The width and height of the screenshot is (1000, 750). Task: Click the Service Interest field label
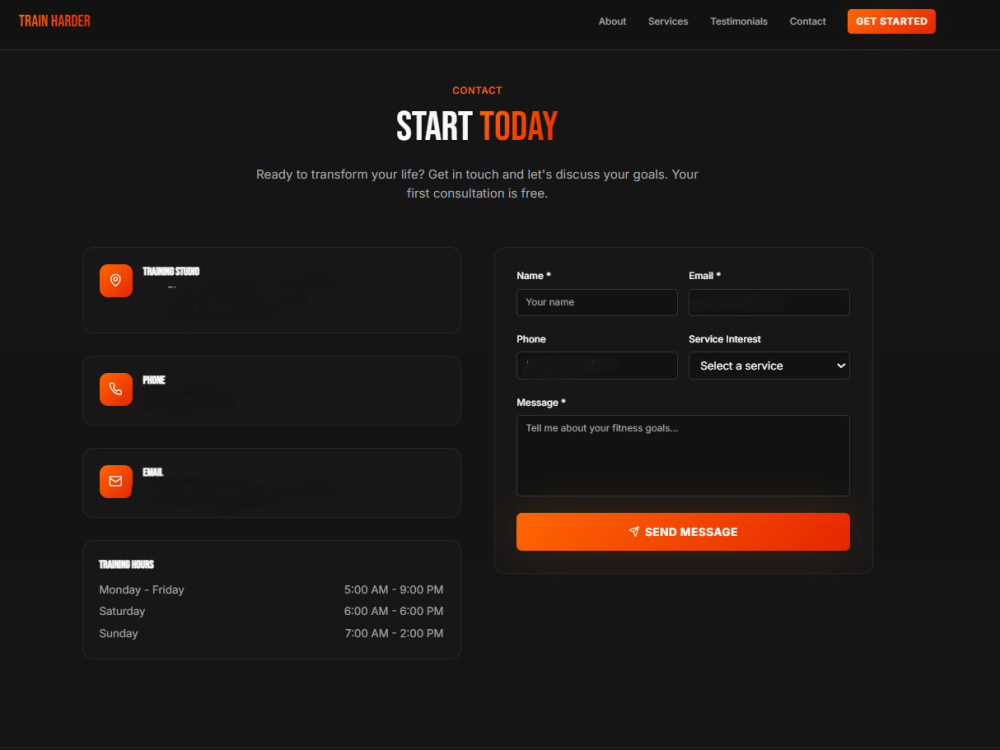pos(724,339)
